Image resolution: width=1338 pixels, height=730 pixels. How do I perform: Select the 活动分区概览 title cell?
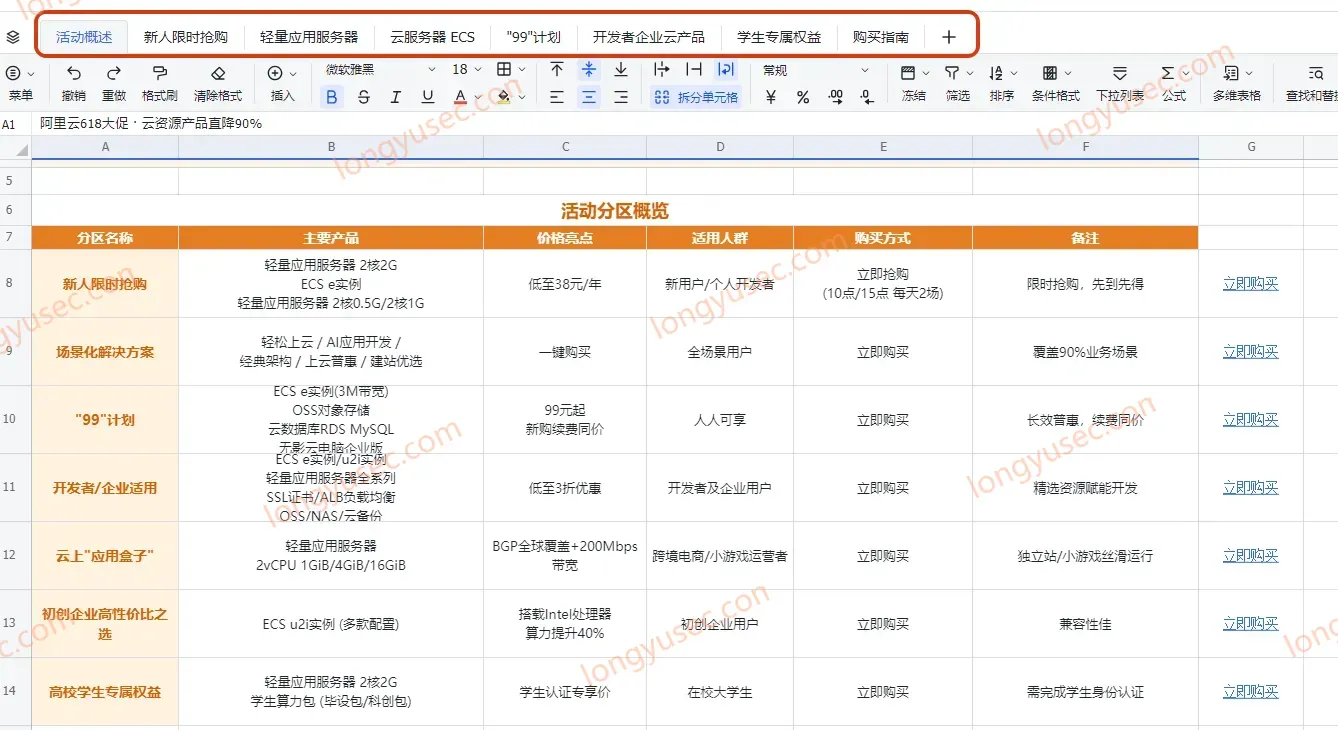(x=615, y=211)
